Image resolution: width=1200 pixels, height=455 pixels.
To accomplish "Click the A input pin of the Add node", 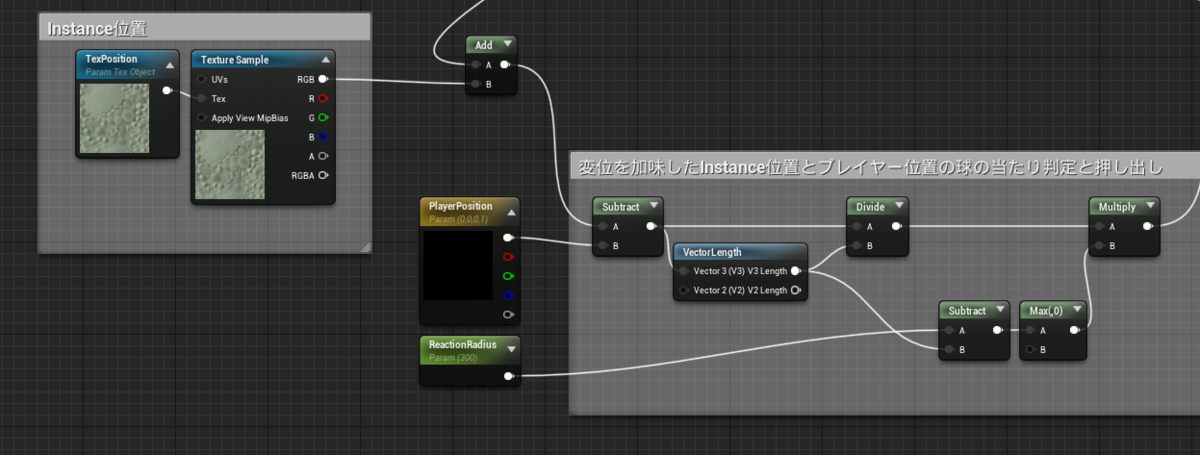I will click(476, 65).
